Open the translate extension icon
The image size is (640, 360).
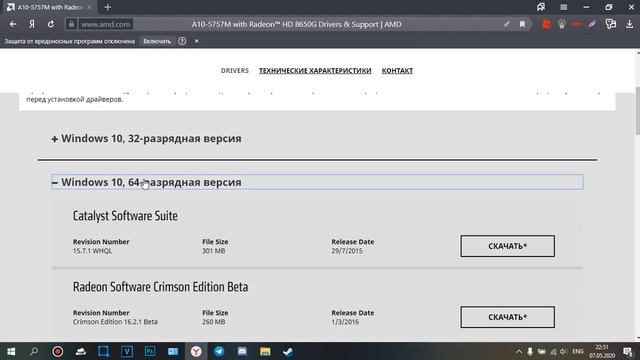coord(611,24)
